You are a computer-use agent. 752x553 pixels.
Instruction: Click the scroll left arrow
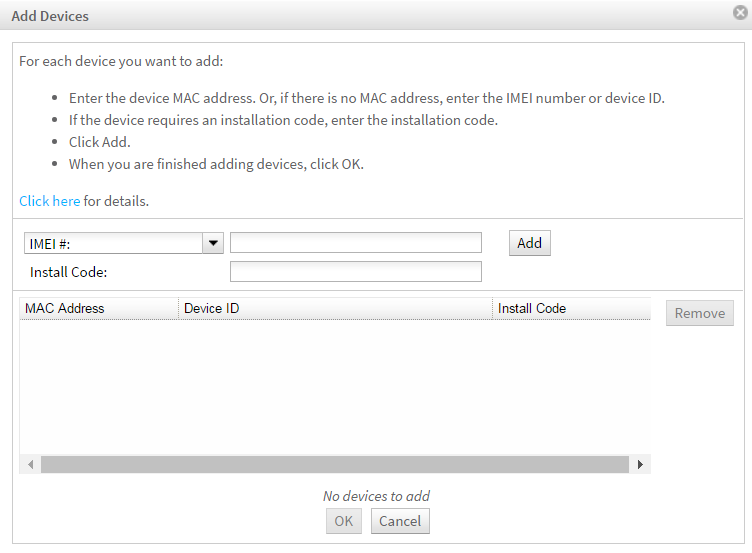point(30,464)
